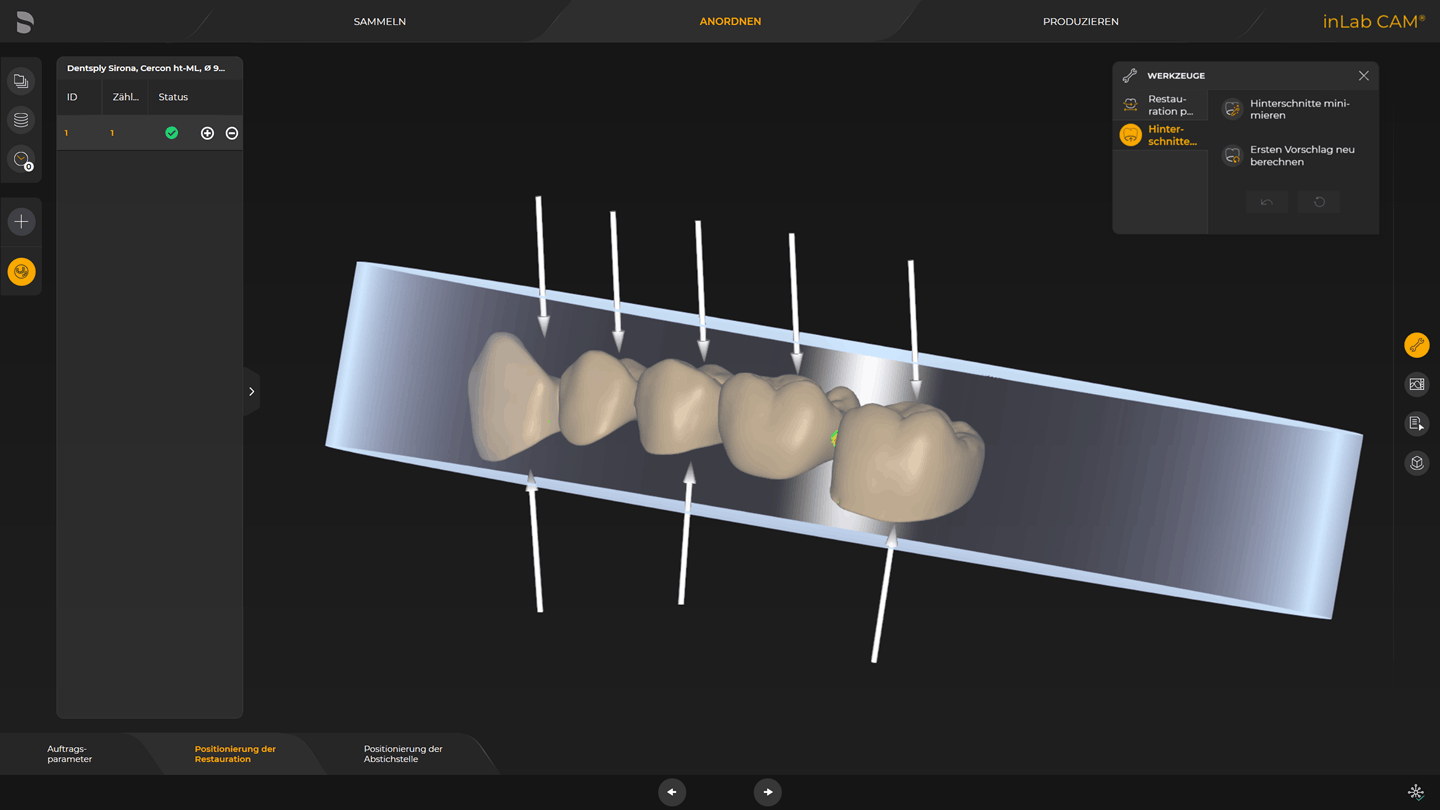The width and height of the screenshot is (1440, 810).
Task: Open the image view options icon
Action: (x=1416, y=384)
